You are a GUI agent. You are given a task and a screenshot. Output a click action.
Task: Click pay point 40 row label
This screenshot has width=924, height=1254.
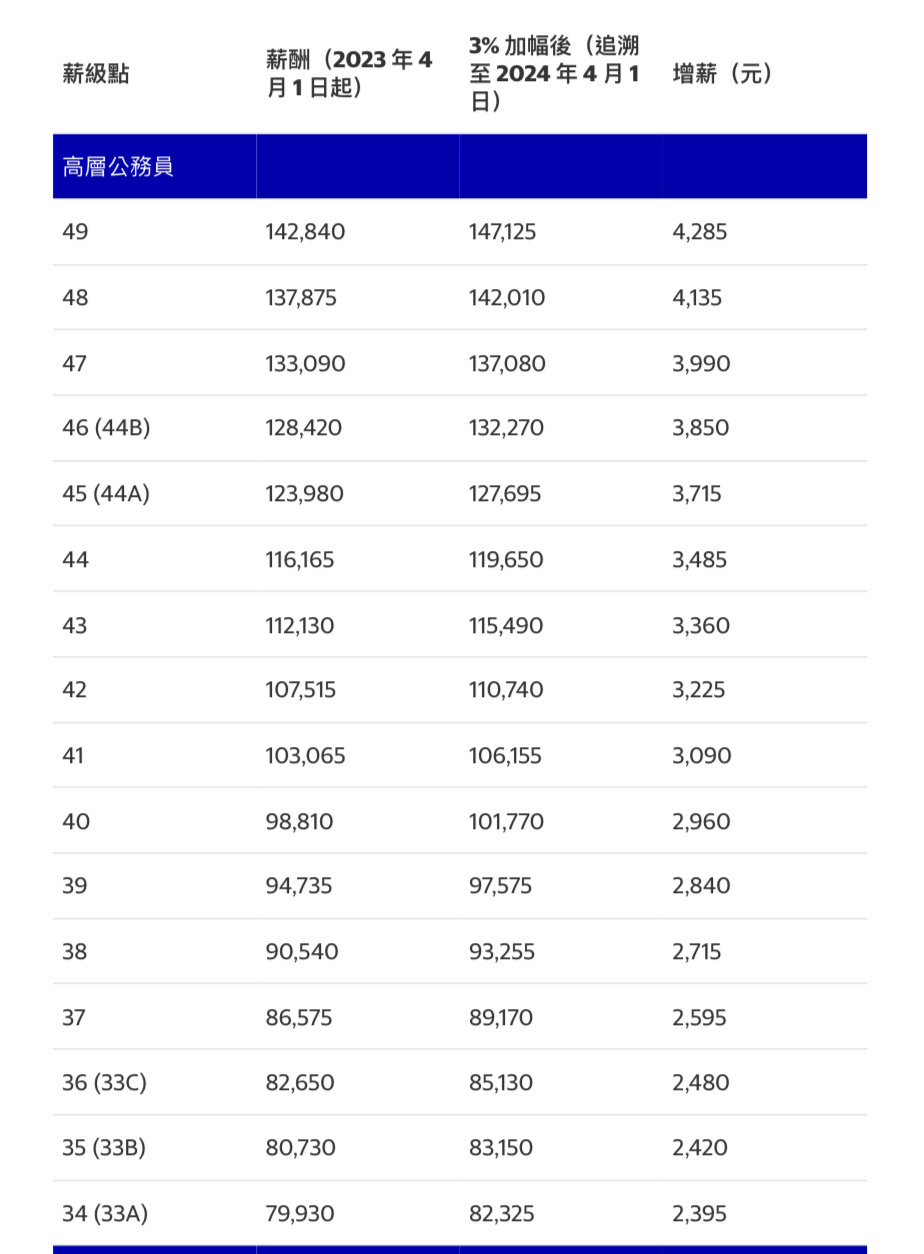(76, 822)
